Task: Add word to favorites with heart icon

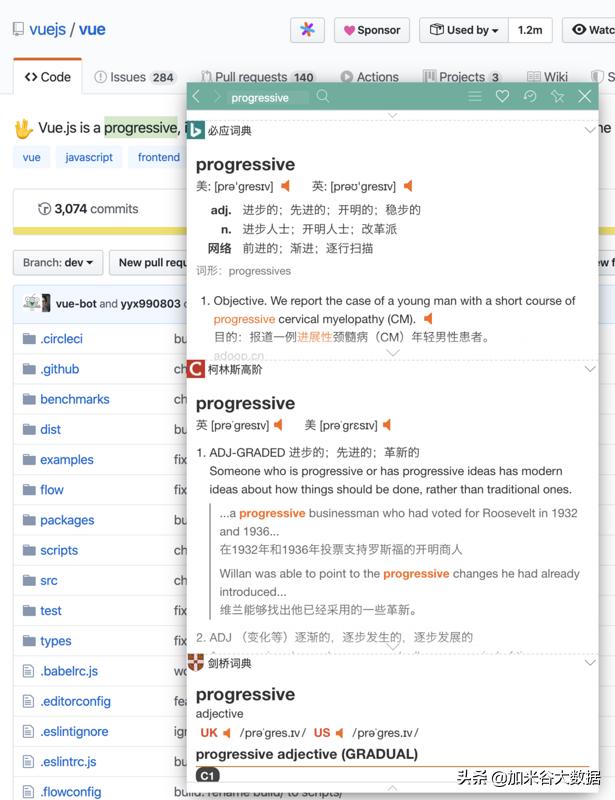Action: 502,96
